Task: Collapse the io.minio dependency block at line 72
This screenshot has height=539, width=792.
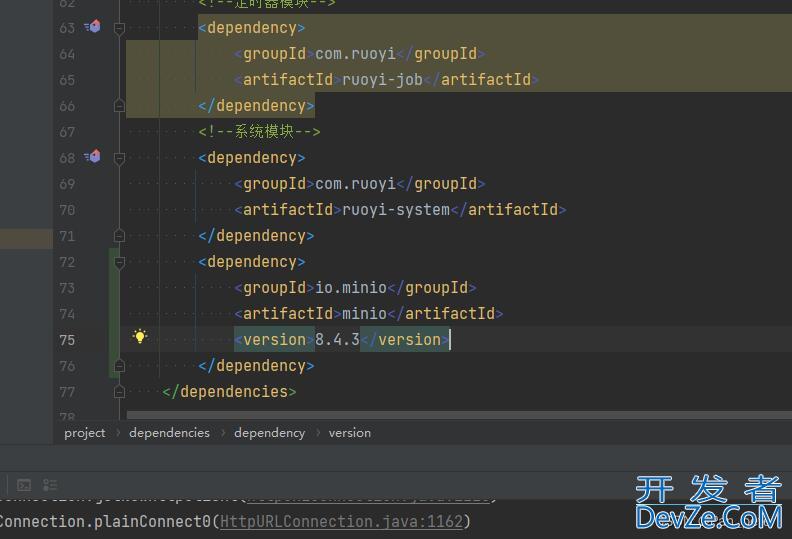Action: [x=119, y=263]
